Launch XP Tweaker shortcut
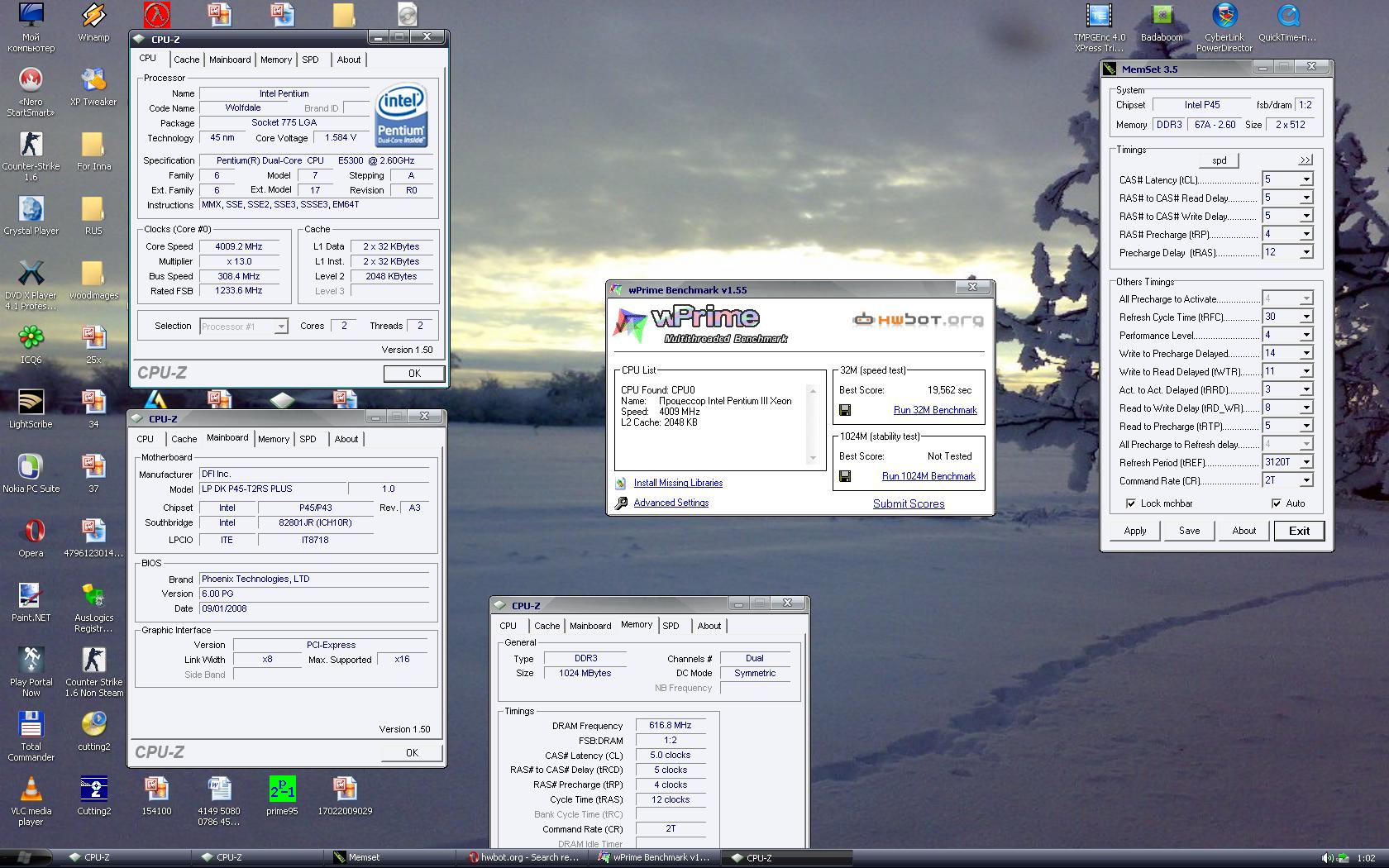This screenshot has width=1389, height=868. pyautogui.click(x=93, y=86)
